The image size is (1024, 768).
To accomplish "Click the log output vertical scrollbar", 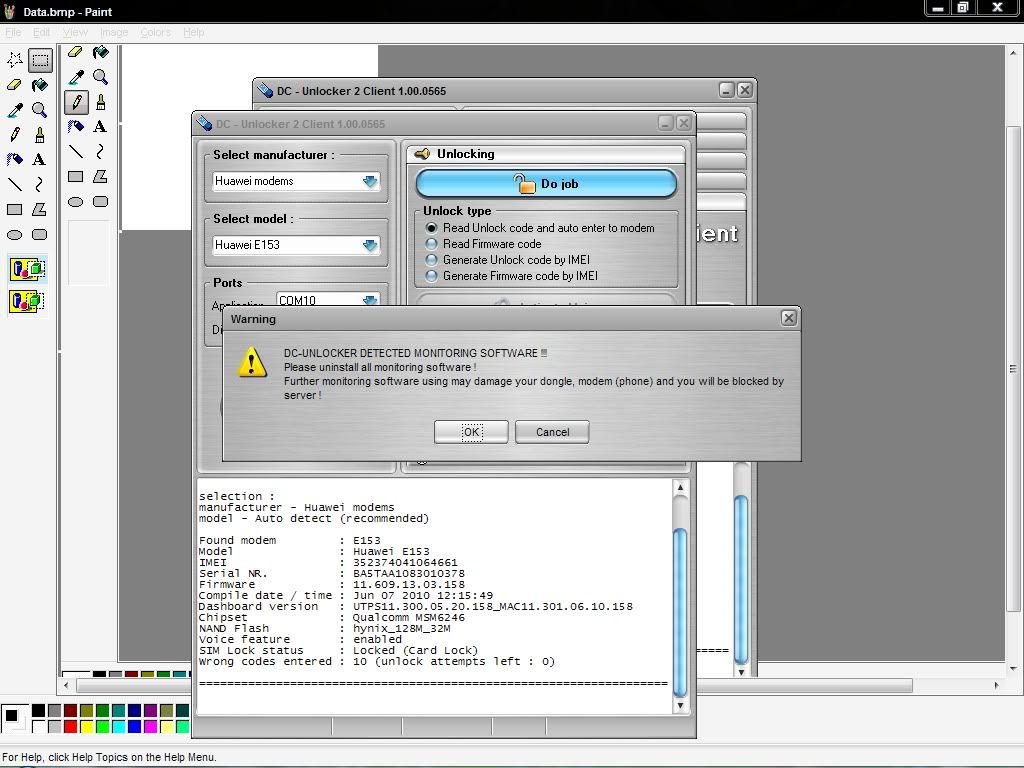I will tap(680, 600).
